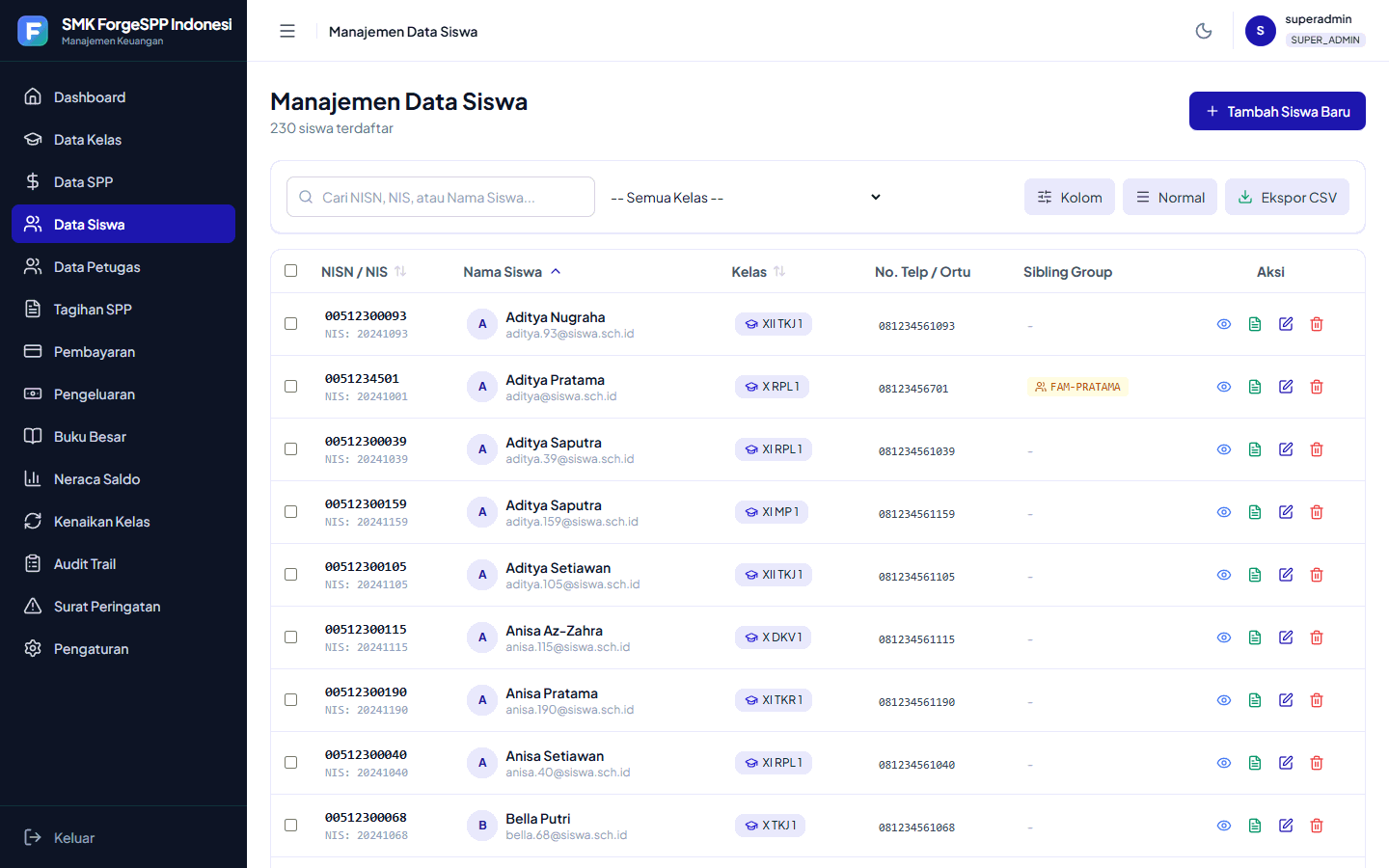Screen dimensions: 1389x868
Task: Click the XII TKJ 1 badge of Aditya Nugraha
Action: tap(774, 324)
